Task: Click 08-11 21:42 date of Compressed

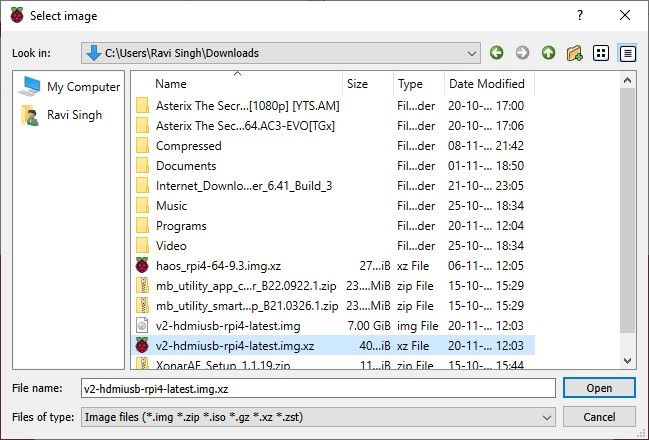Action: tap(486, 146)
